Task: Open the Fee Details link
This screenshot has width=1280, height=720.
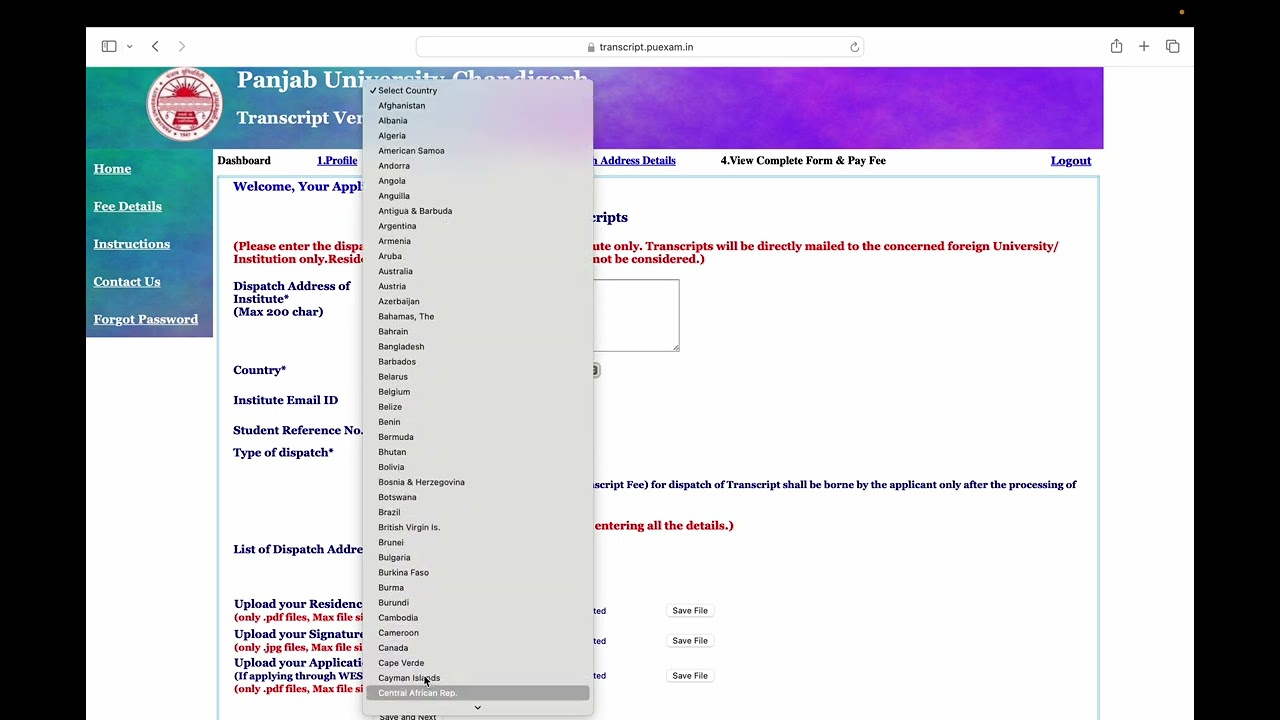Action: 127,206
